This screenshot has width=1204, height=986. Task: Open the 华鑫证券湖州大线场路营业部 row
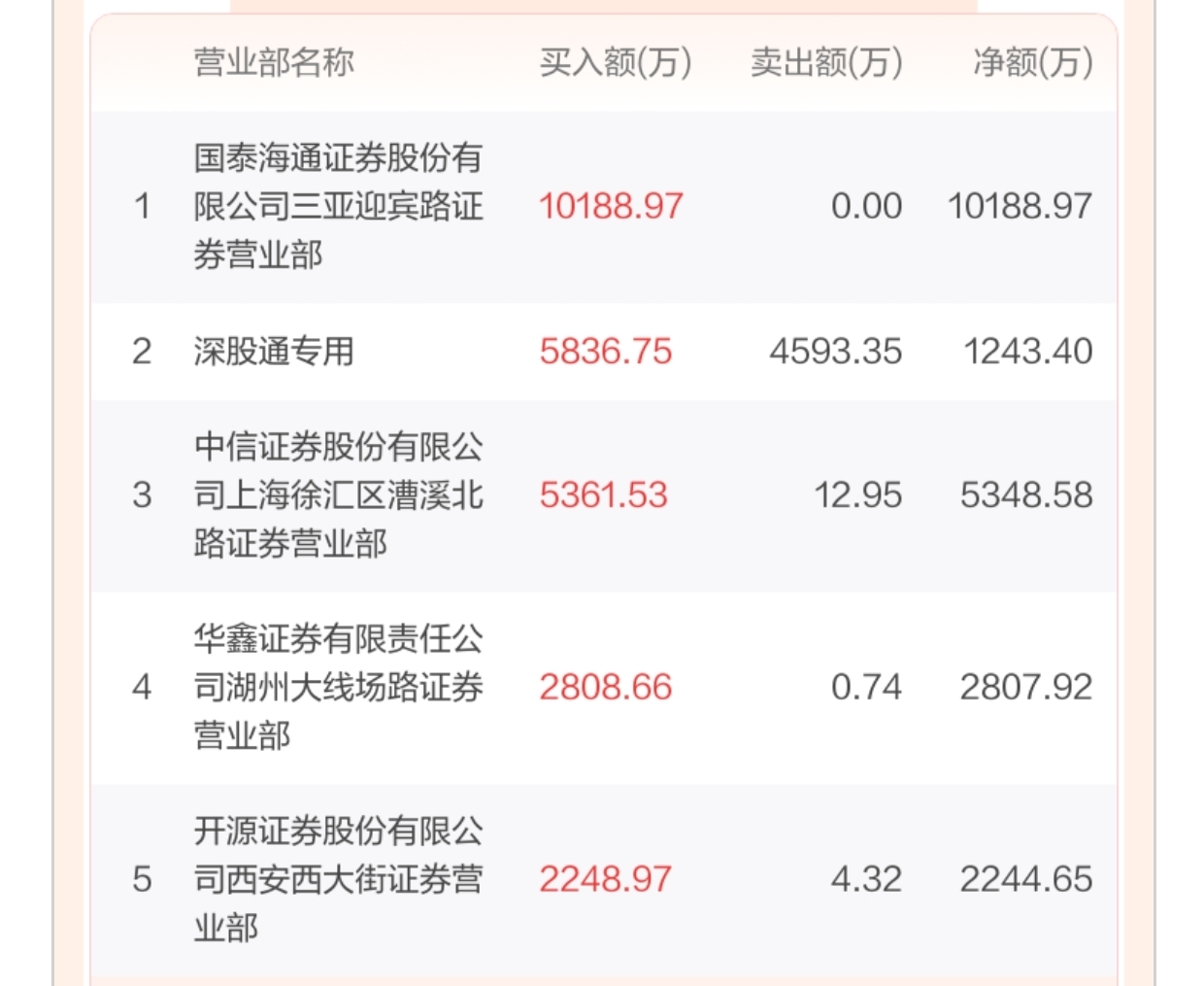click(x=604, y=688)
